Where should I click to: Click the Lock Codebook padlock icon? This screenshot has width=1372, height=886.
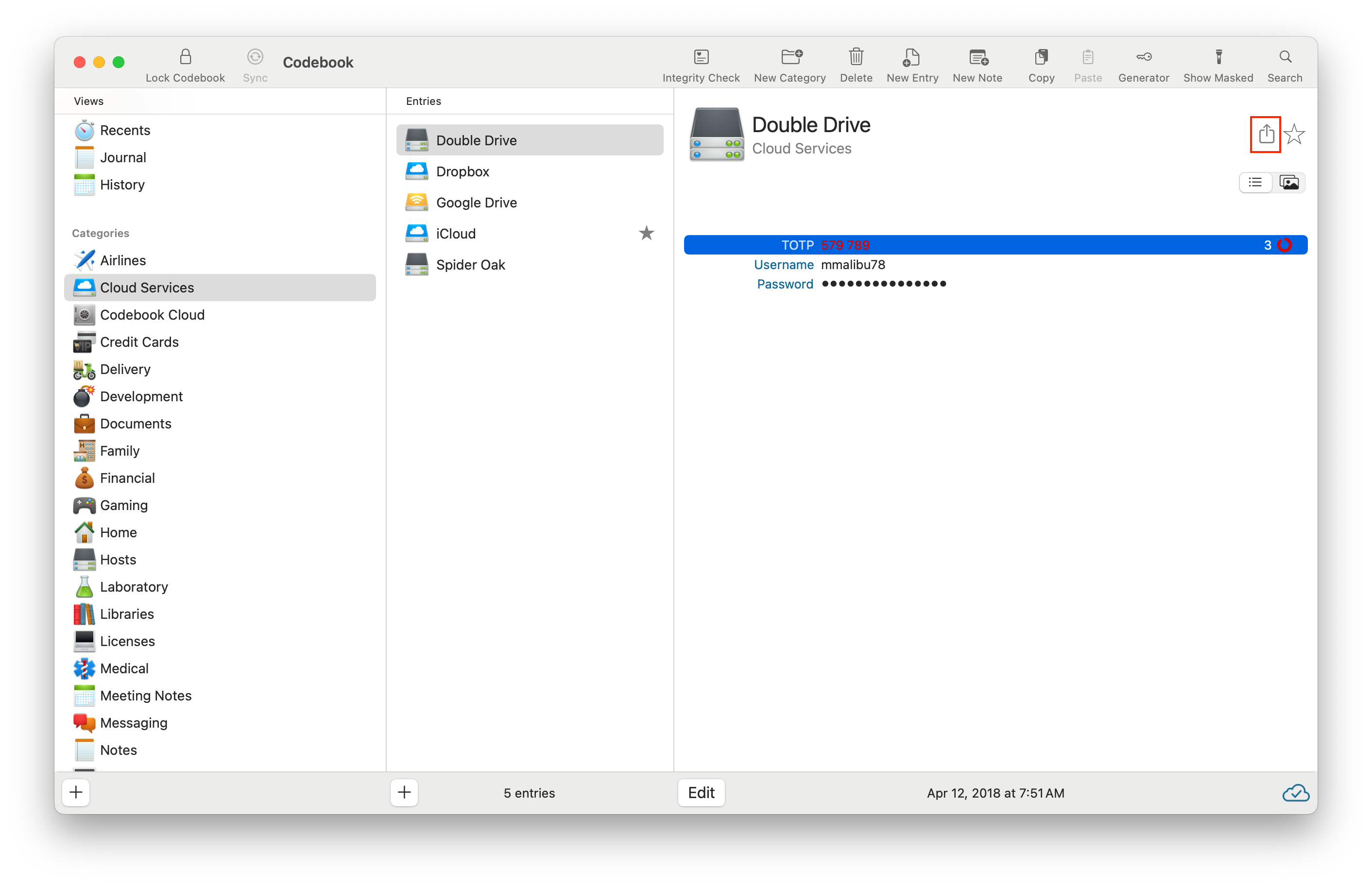pos(185,57)
